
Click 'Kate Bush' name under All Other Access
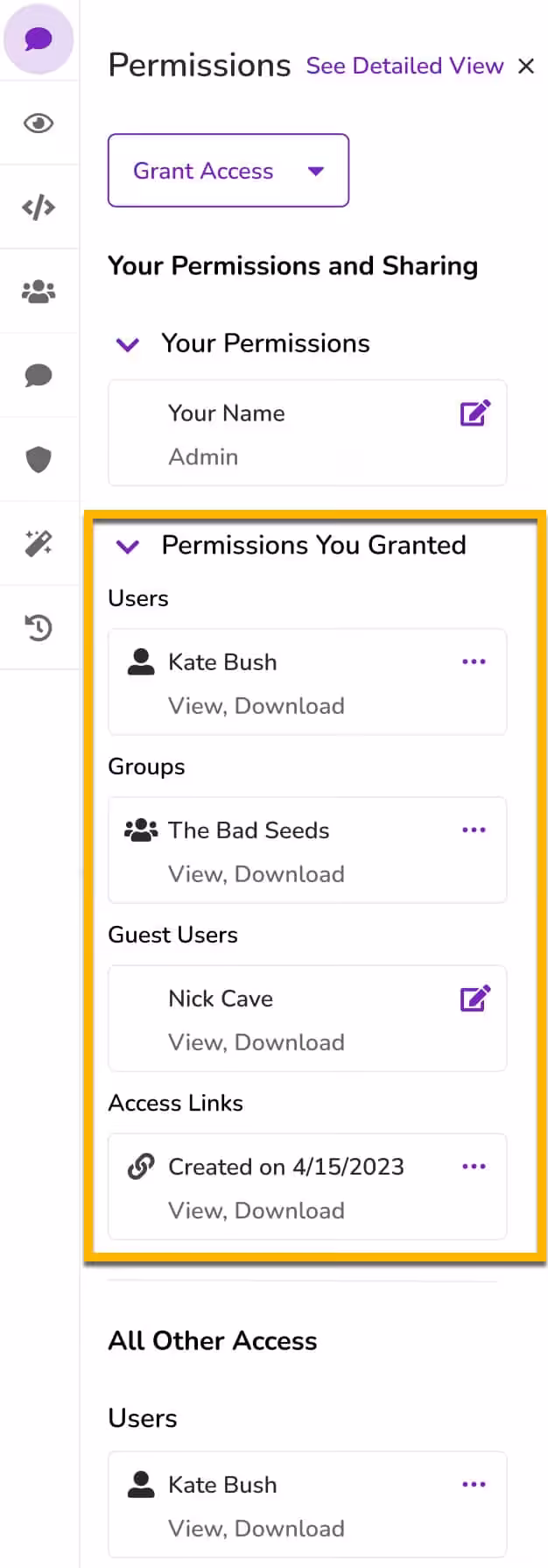pos(222,1485)
